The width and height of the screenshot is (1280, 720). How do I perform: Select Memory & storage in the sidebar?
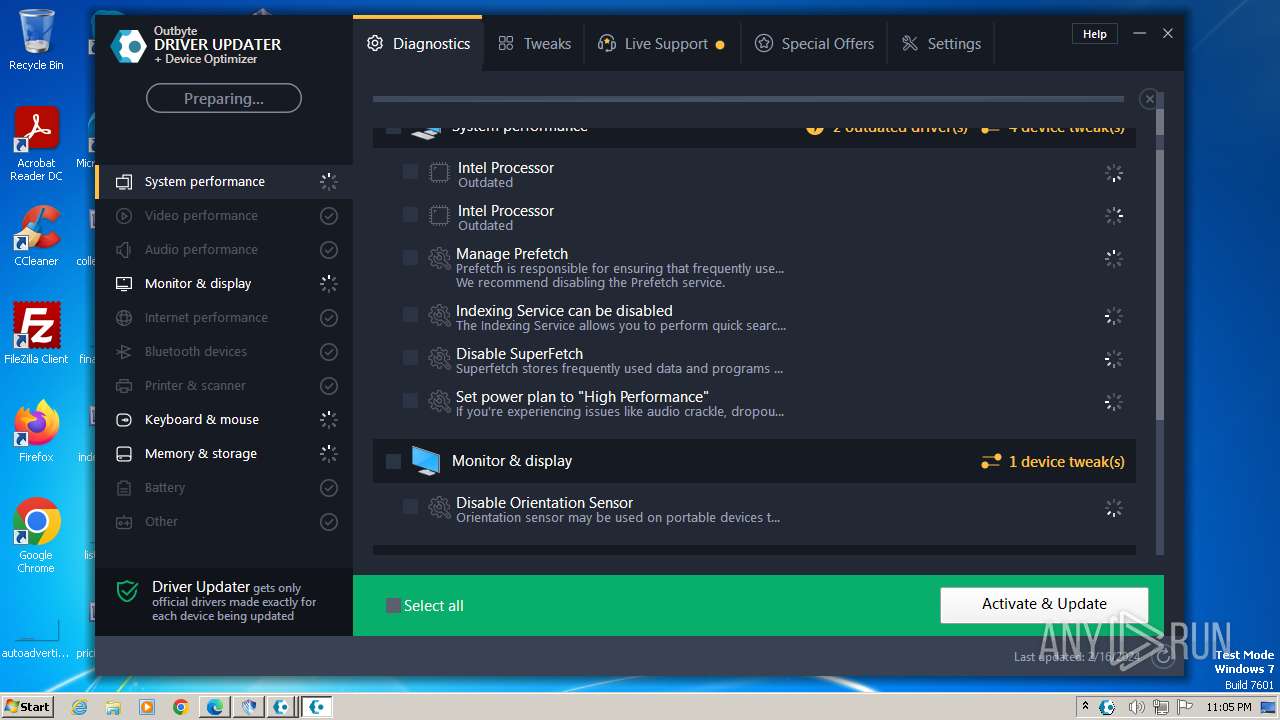[224, 454]
